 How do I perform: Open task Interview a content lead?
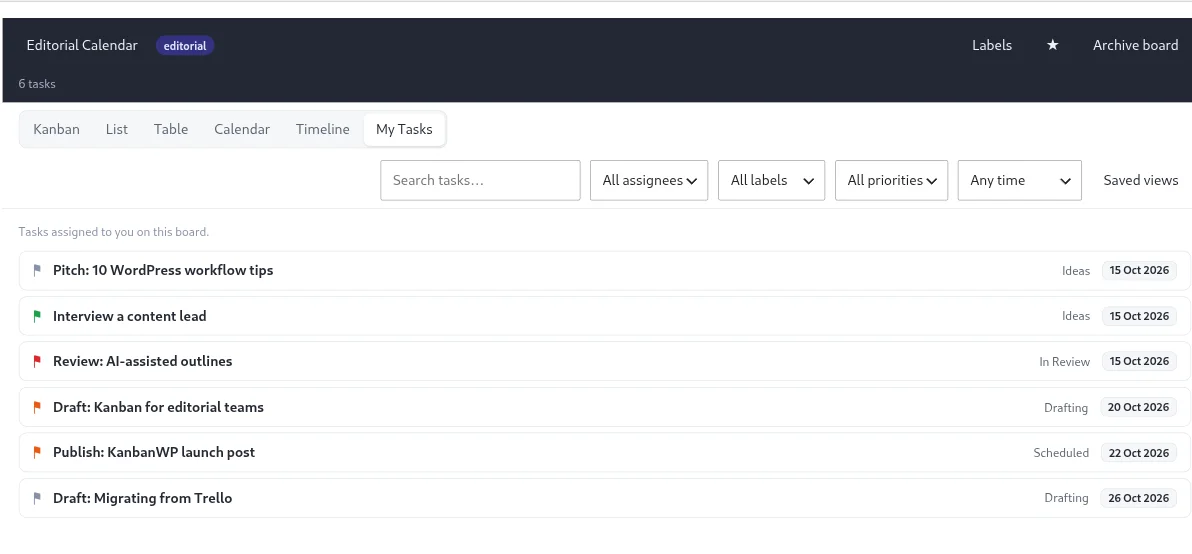click(x=605, y=316)
